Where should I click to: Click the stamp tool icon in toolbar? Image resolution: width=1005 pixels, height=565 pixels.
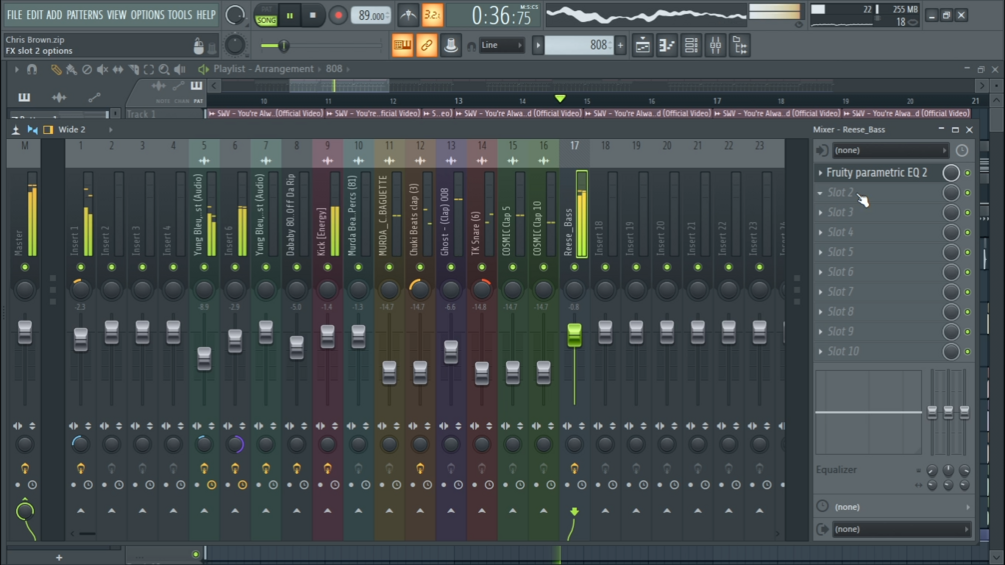451,45
